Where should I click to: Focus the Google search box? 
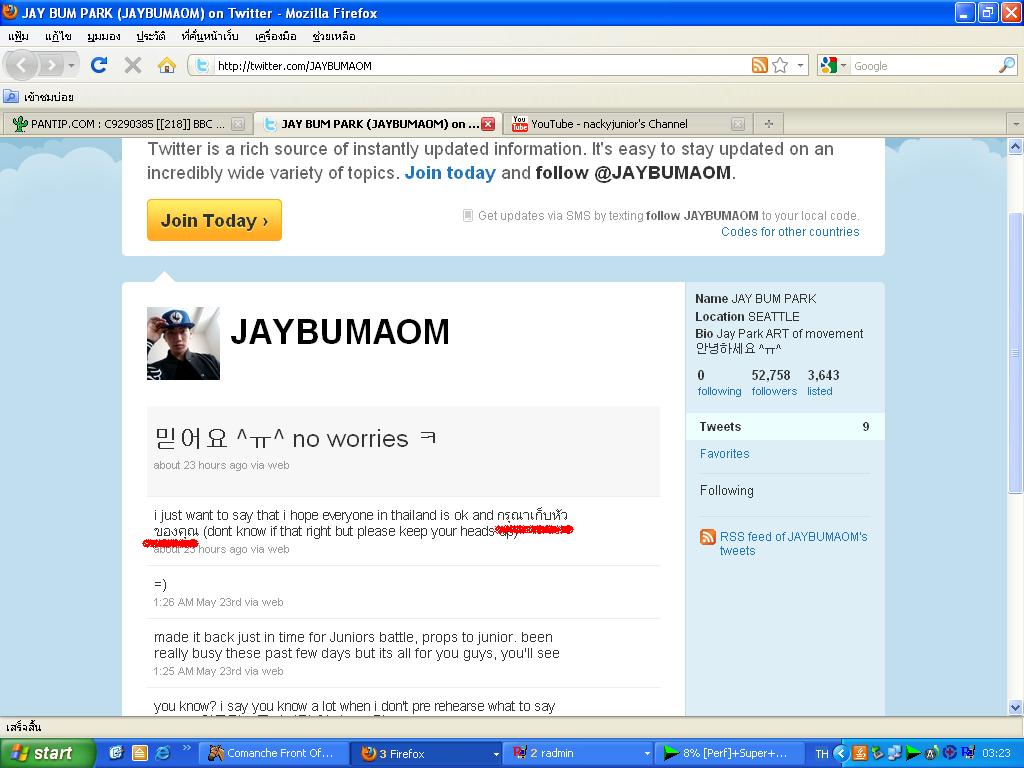tap(924, 65)
